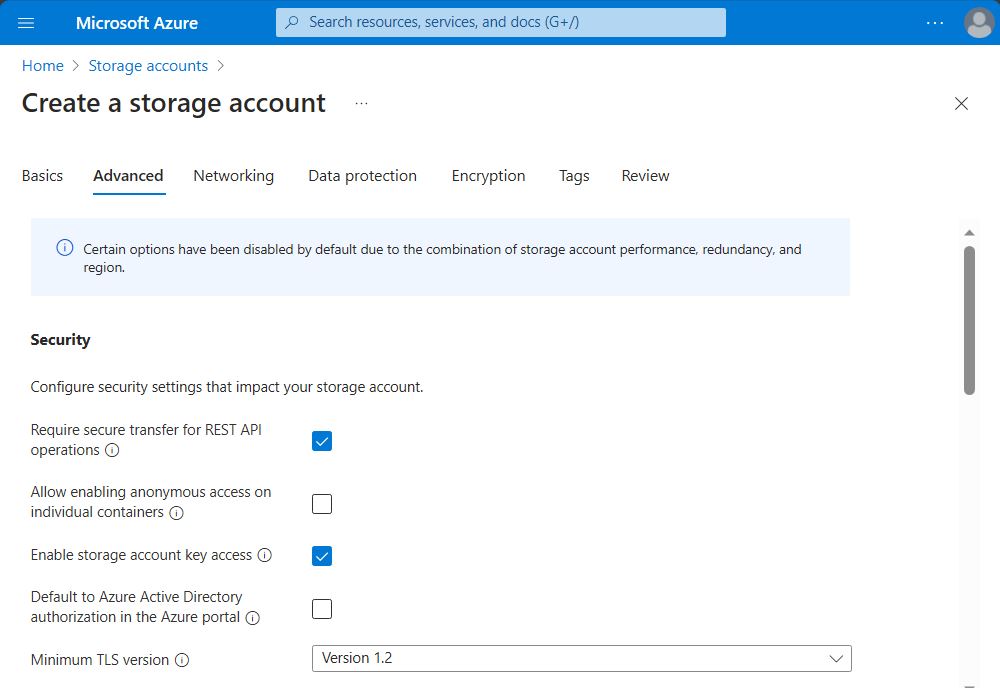Viewport: 1000px width, 688px height.
Task: Show info for storage account key access
Action: pos(265,555)
